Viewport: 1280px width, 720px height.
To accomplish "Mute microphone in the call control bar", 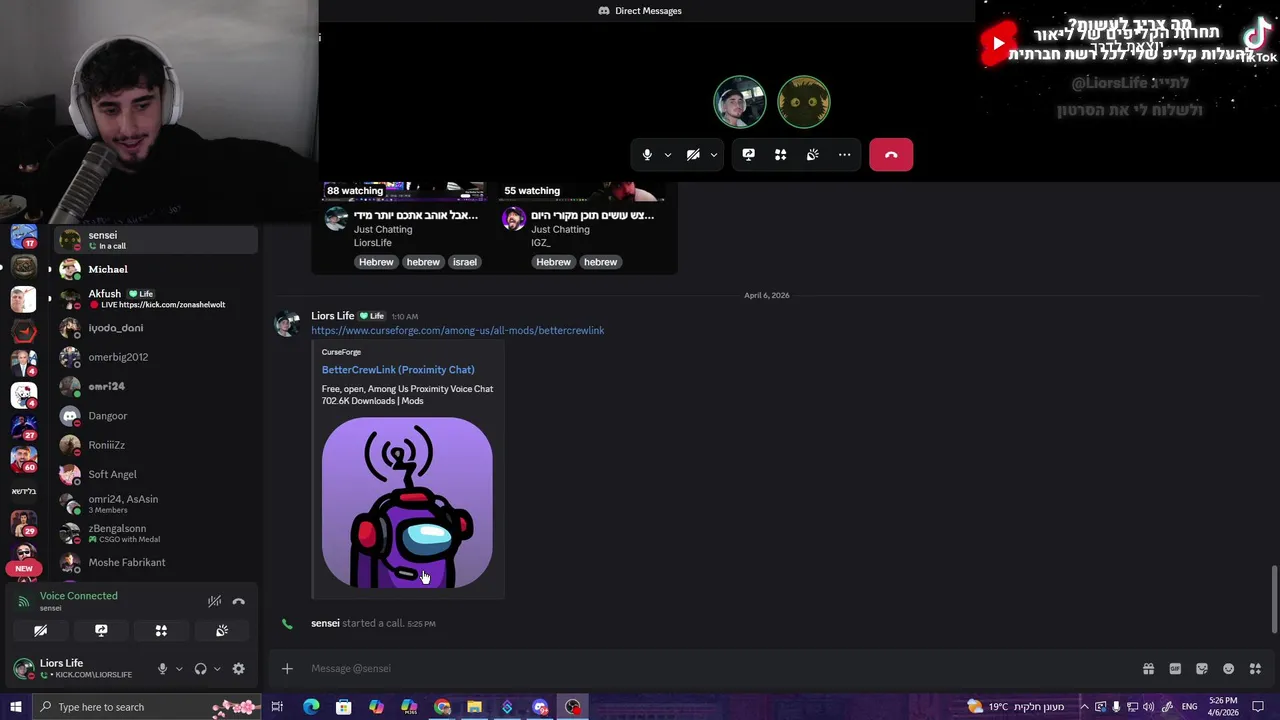I will [647, 155].
